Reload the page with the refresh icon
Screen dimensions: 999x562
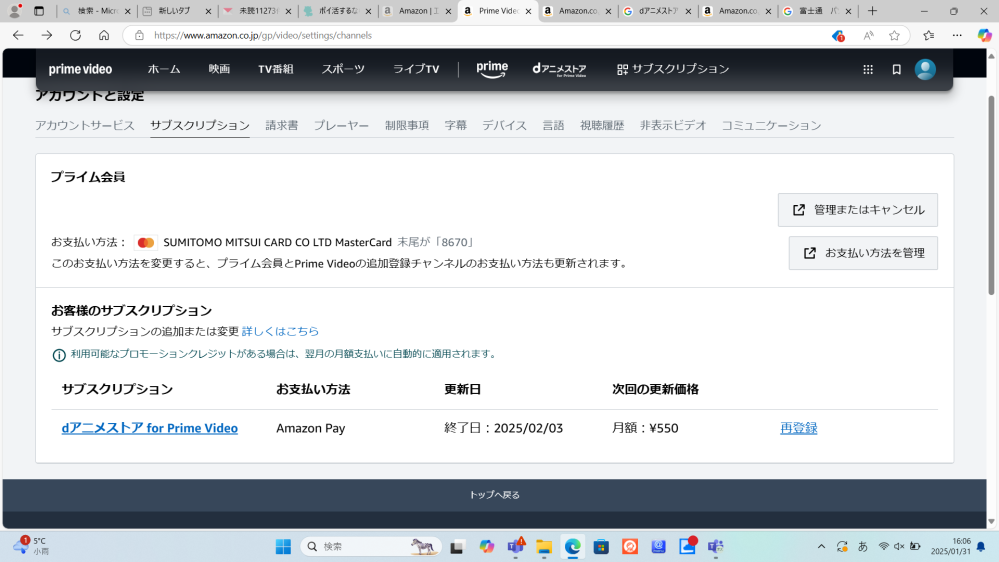75,36
